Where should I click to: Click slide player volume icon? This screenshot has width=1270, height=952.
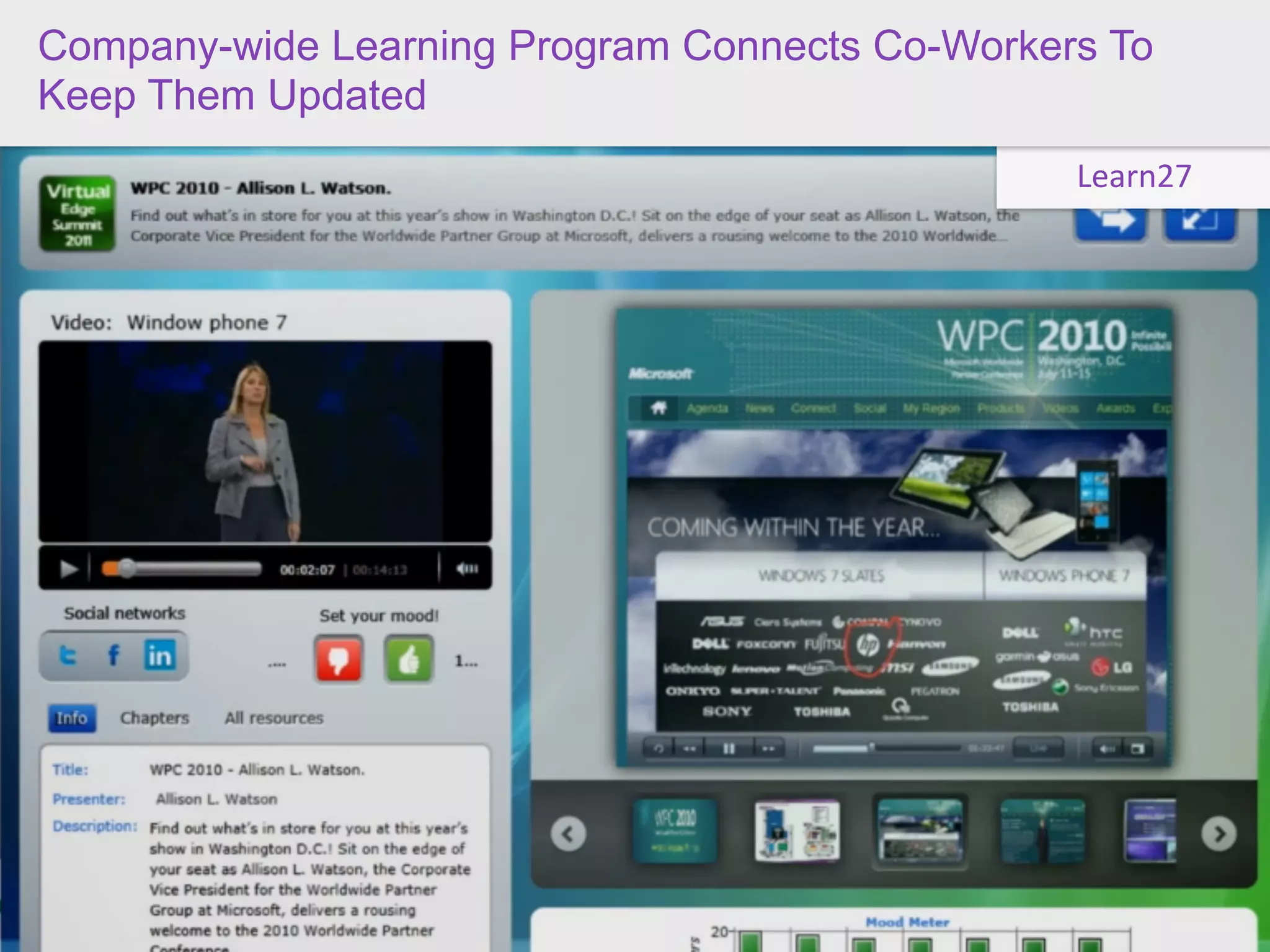1107,749
